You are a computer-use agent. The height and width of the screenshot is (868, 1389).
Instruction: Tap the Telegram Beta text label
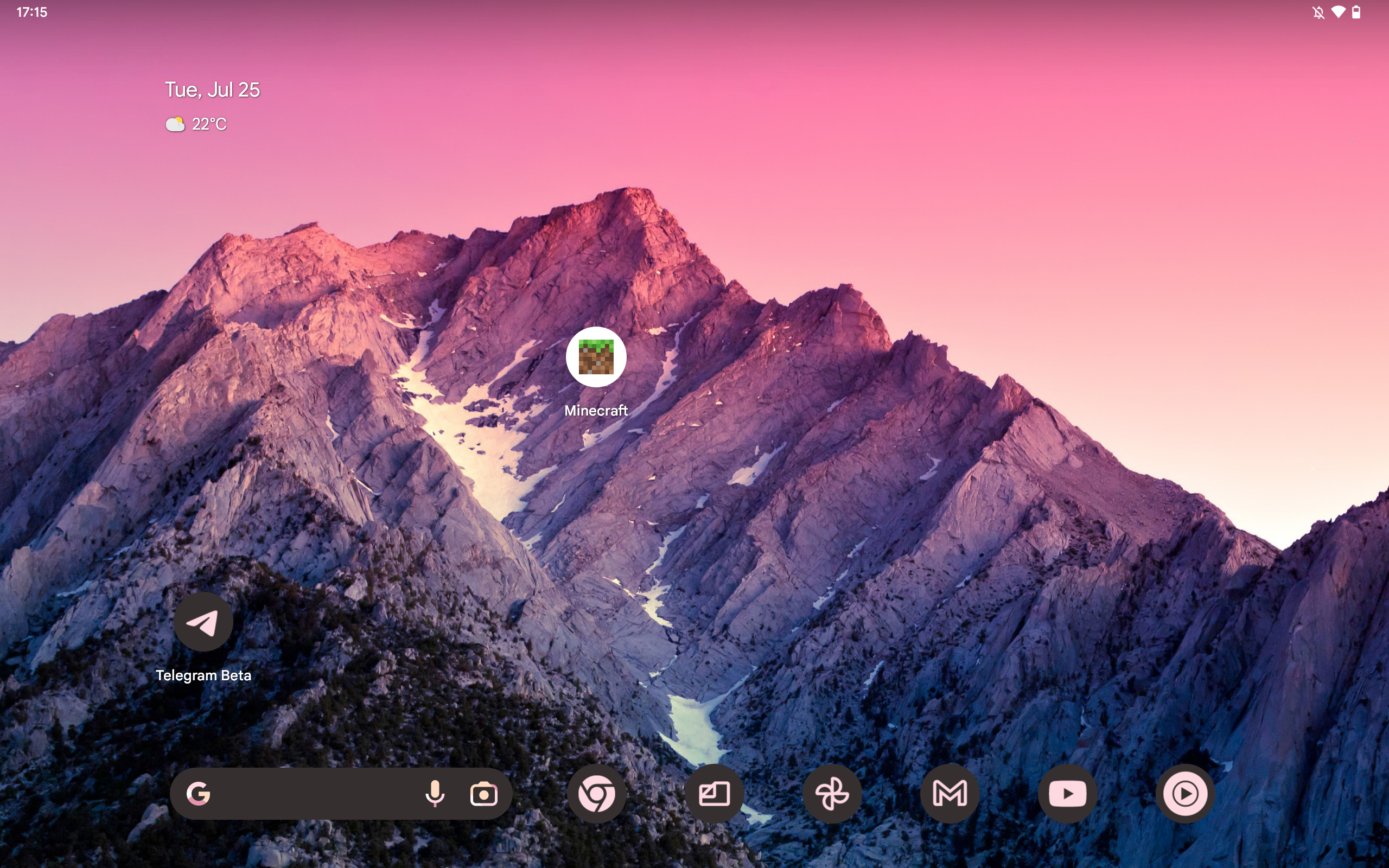tap(203, 675)
